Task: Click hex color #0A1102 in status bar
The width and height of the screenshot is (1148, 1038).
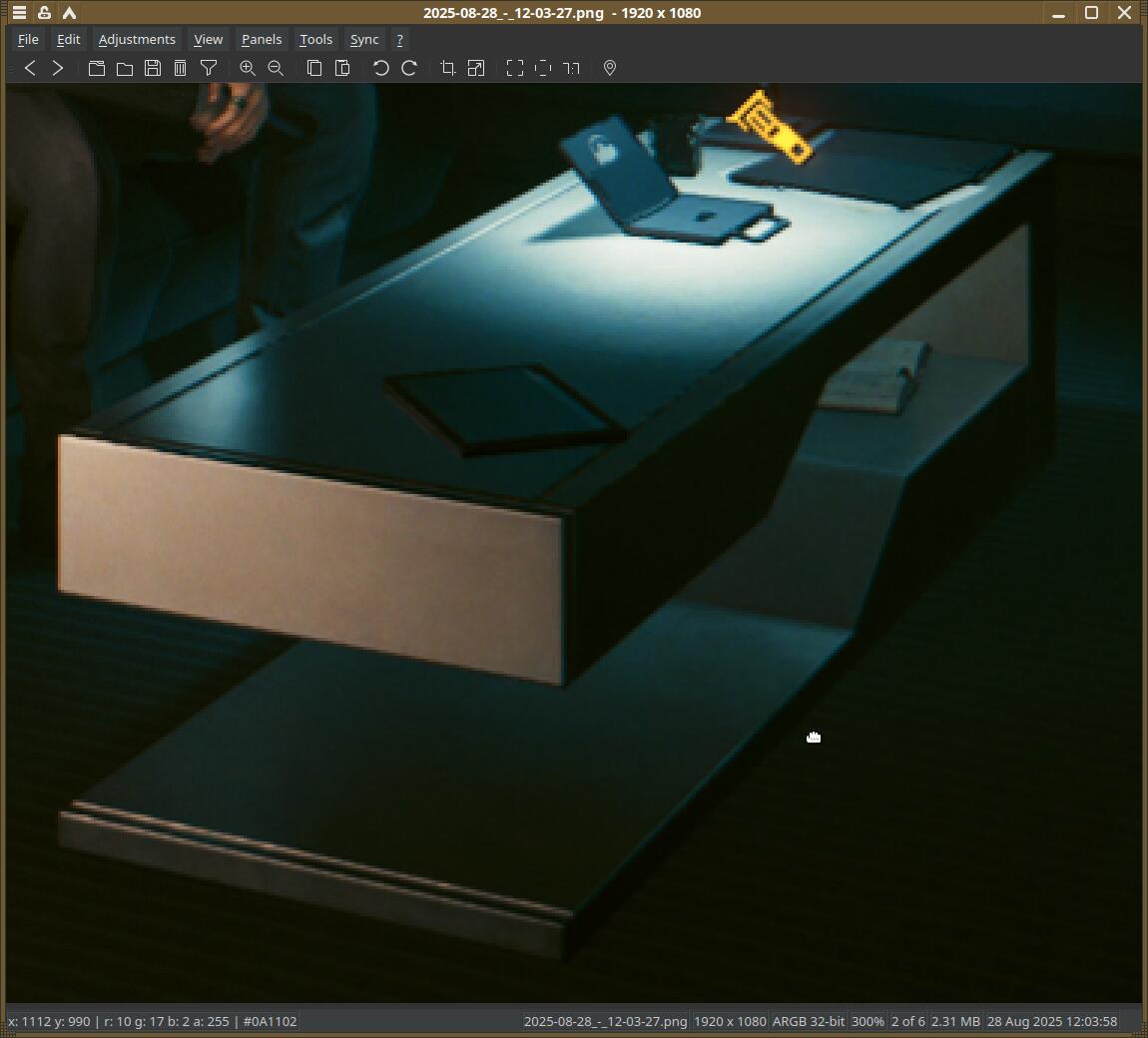Action: [271, 1021]
